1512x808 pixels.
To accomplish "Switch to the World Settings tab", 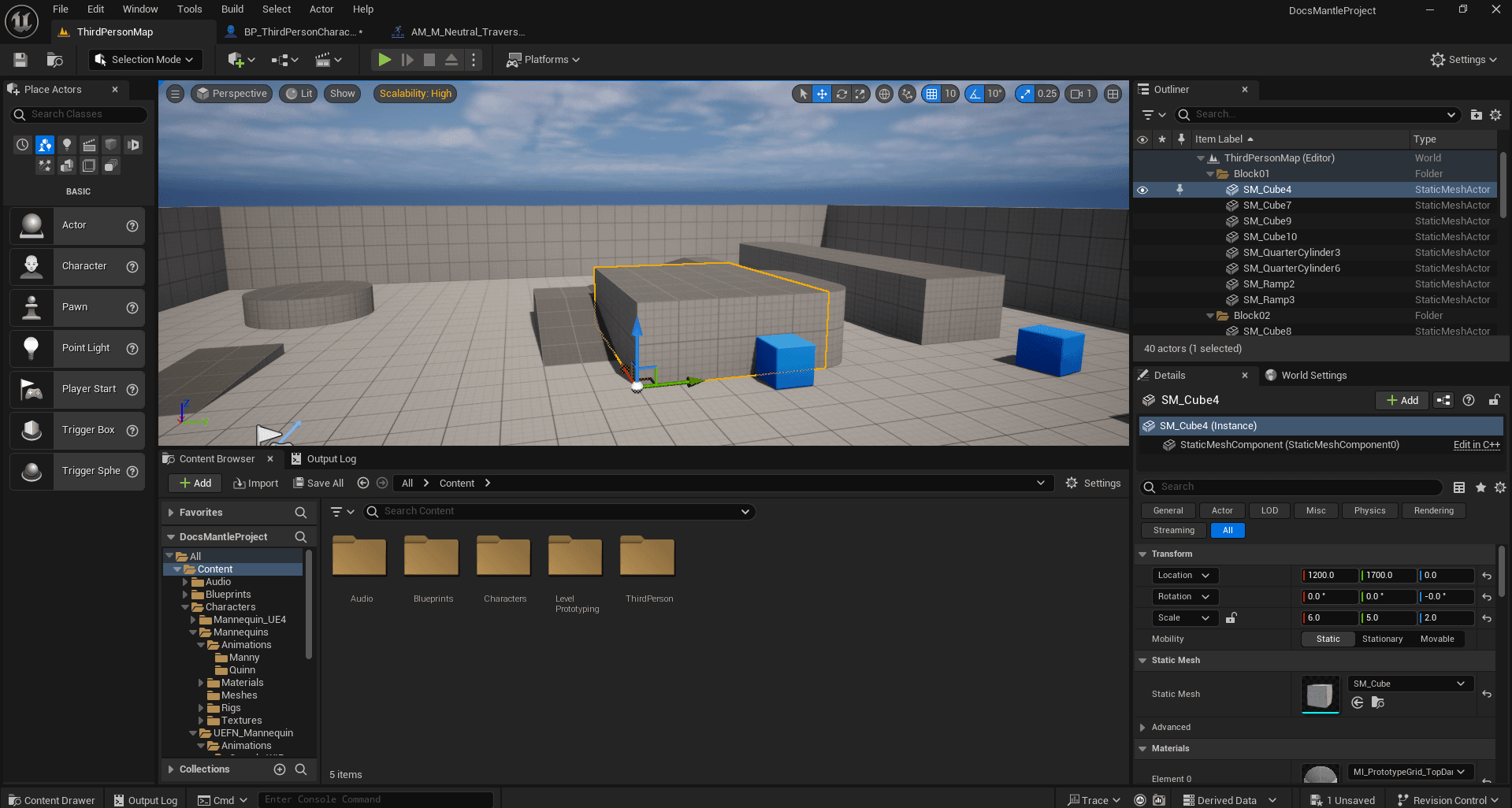I will click(x=1313, y=376).
